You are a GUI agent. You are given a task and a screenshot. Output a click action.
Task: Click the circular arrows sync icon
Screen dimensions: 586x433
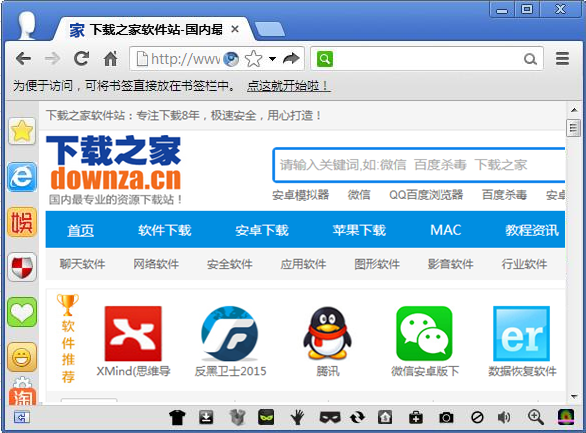(x=357, y=417)
